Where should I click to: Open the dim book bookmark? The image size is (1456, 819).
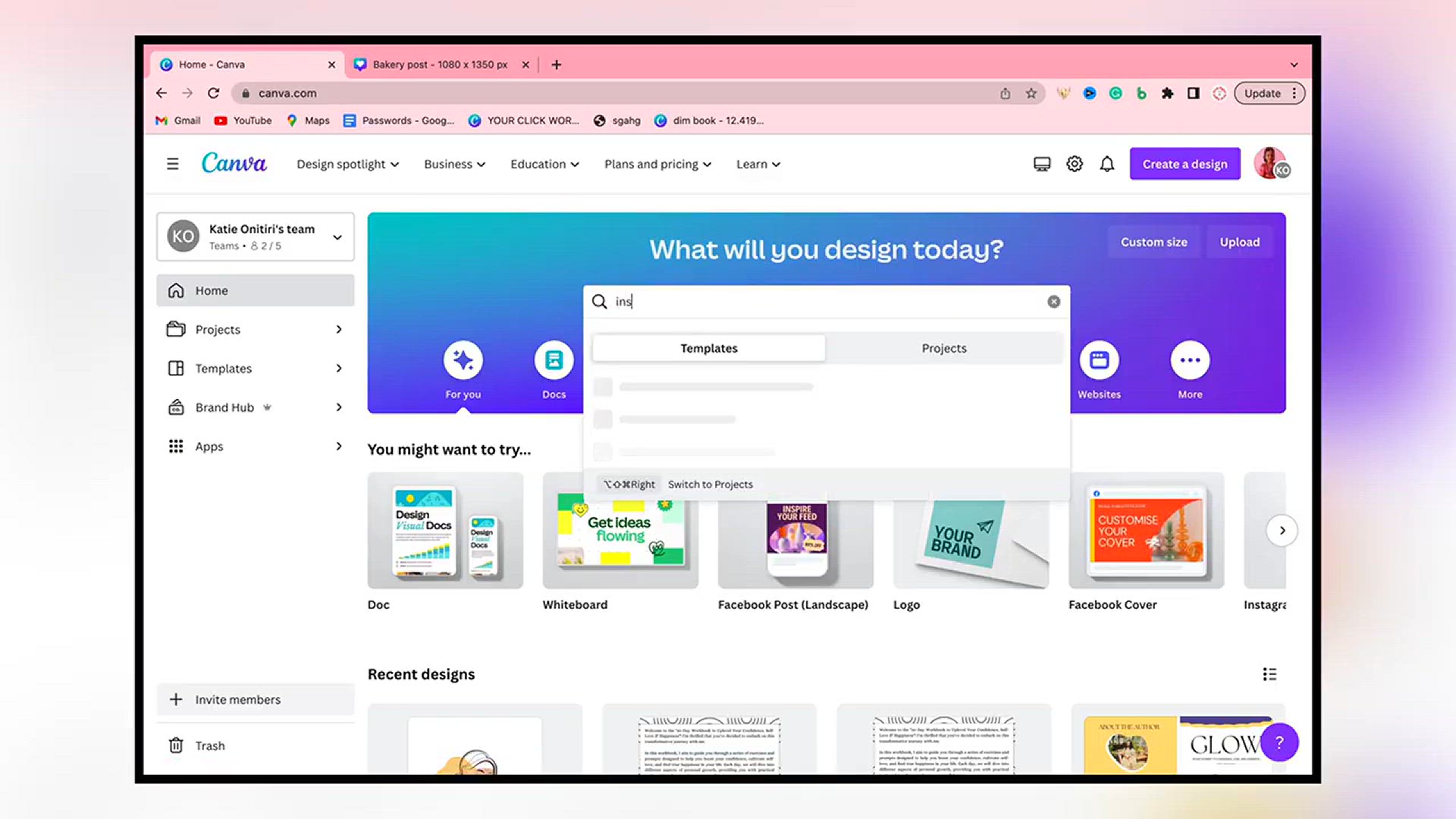(x=709, y=121)
